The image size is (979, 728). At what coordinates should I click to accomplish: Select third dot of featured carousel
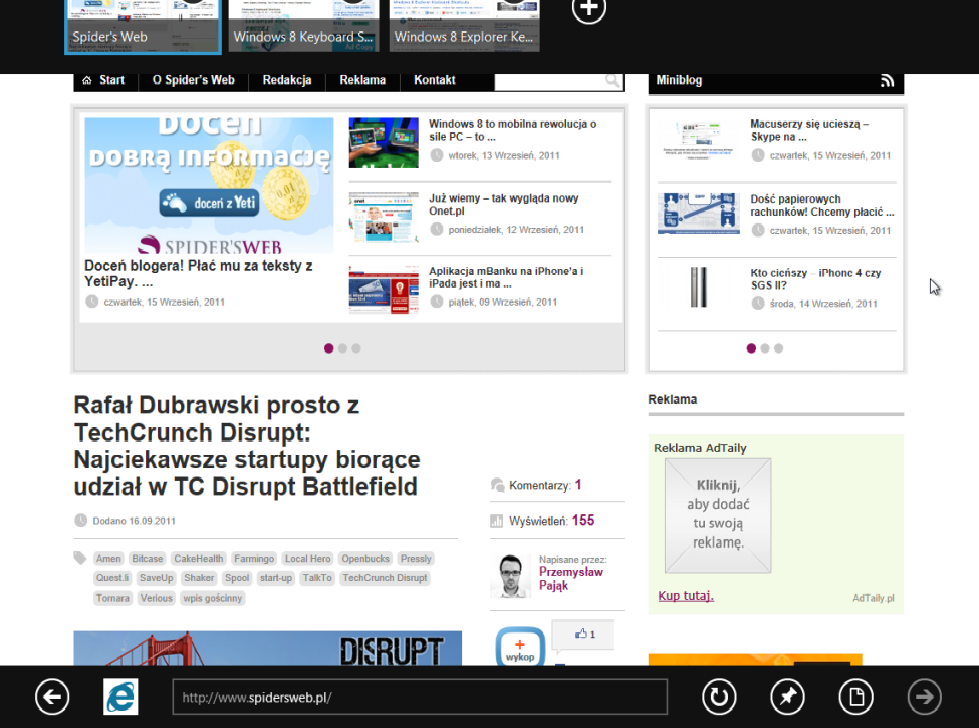(356, 348)
